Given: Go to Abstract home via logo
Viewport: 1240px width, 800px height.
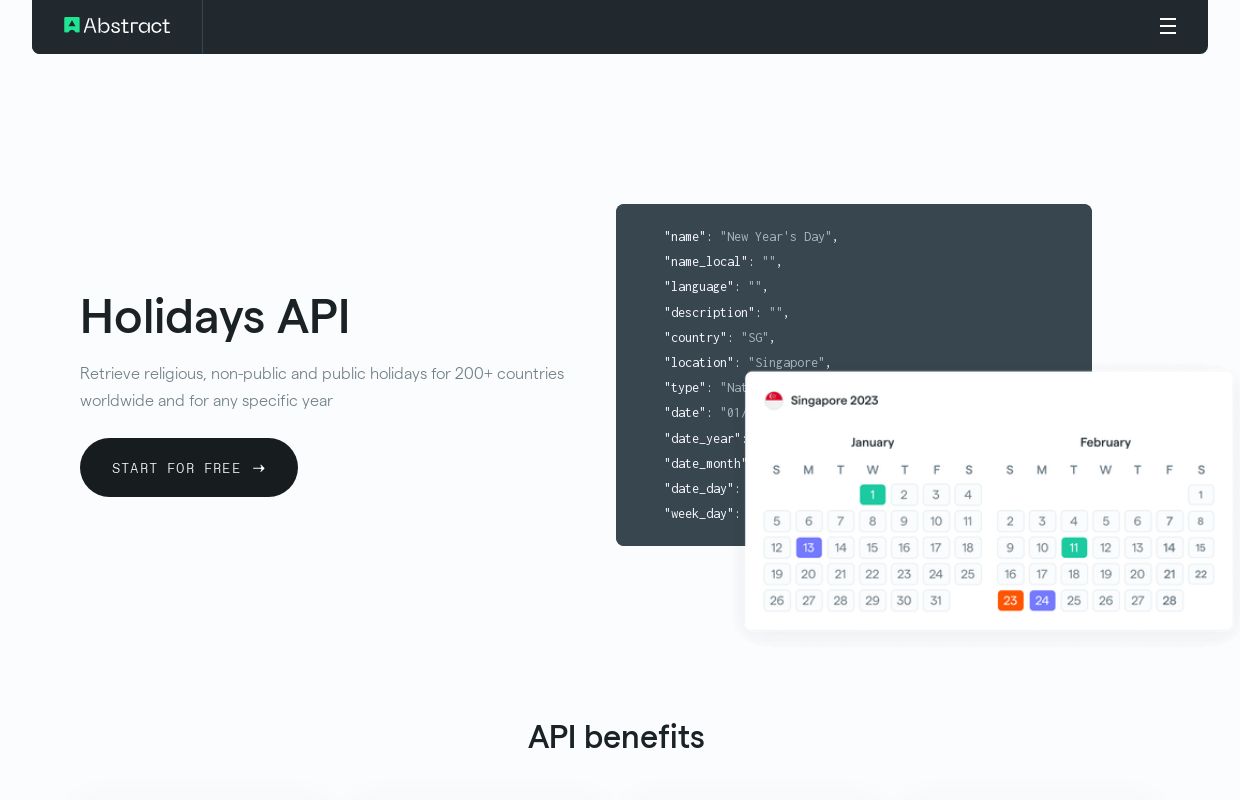Looking at the screenshot, I should 117,26.
